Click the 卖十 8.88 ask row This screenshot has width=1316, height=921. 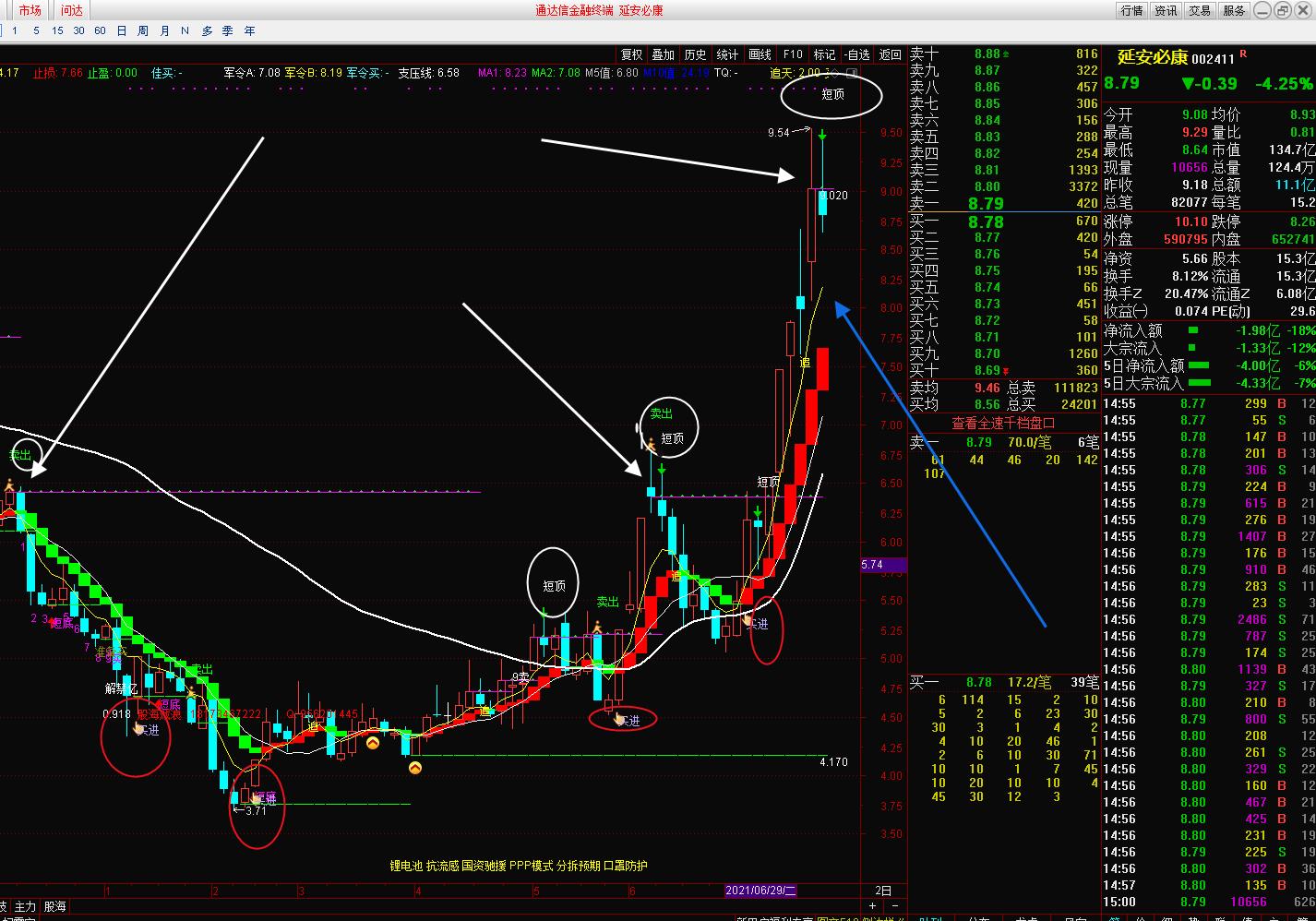click(1004, 54)
